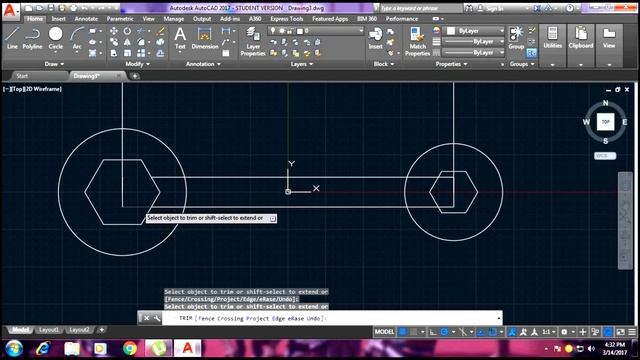This screenshot has width=640, height=360.
Task: Open the annotation scale 1:1 dropdown
Action: pyautogui.click(x=548, y=332)
